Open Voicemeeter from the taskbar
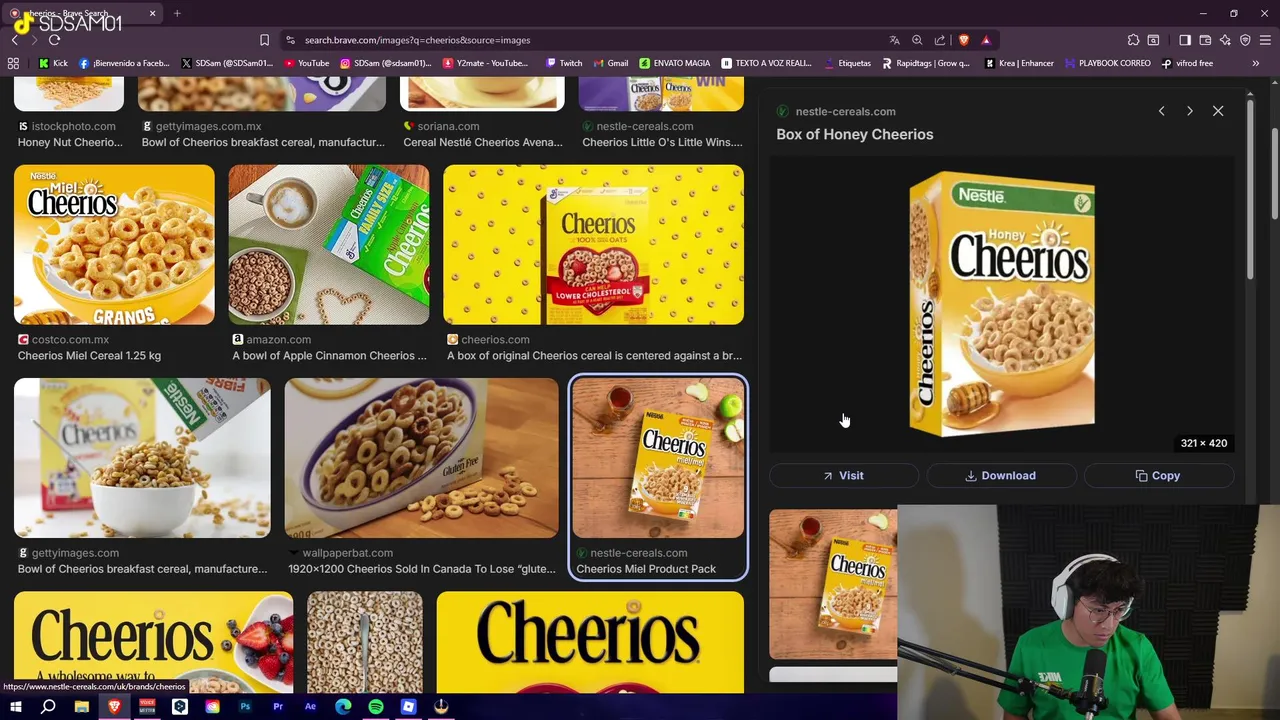1280x720 pixels. [147, 707]
